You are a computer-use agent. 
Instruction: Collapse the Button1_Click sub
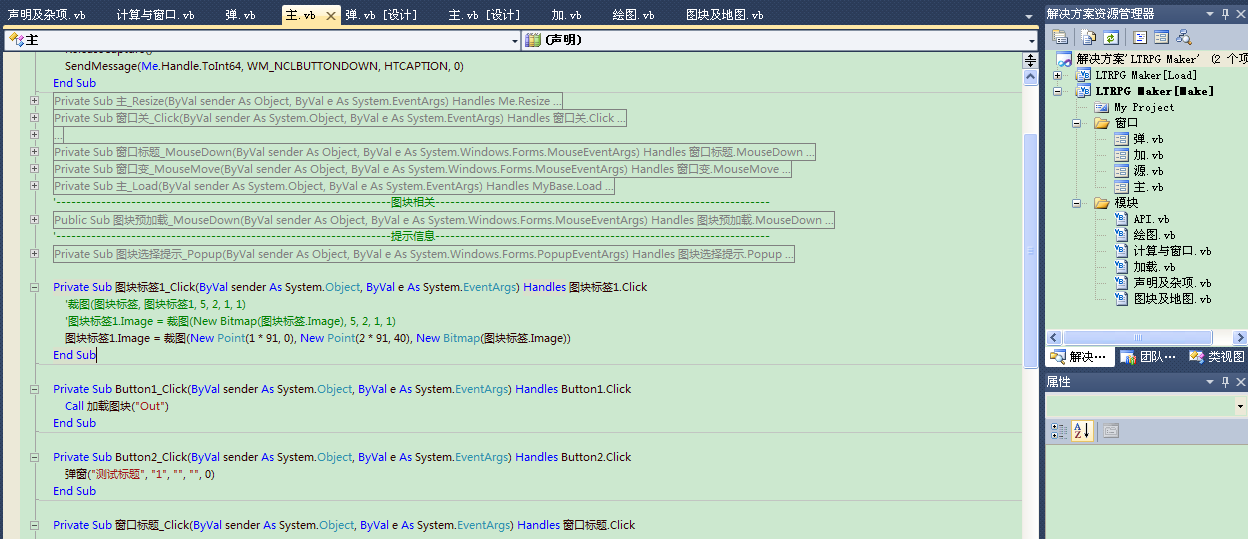pyautogui.click(x=34, y=389)
